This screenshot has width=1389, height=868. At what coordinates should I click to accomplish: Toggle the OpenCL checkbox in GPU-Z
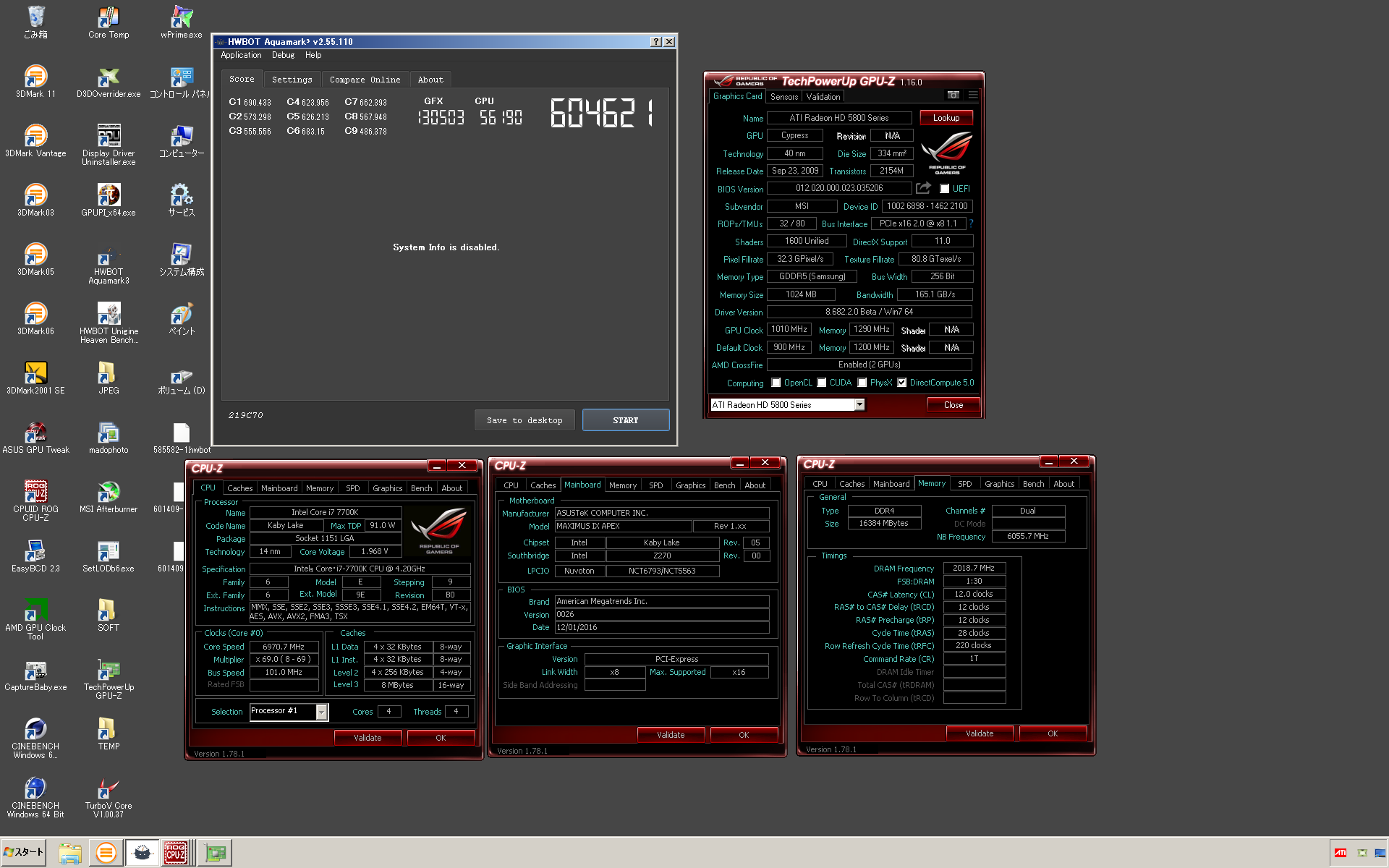[x=776, y=383]
